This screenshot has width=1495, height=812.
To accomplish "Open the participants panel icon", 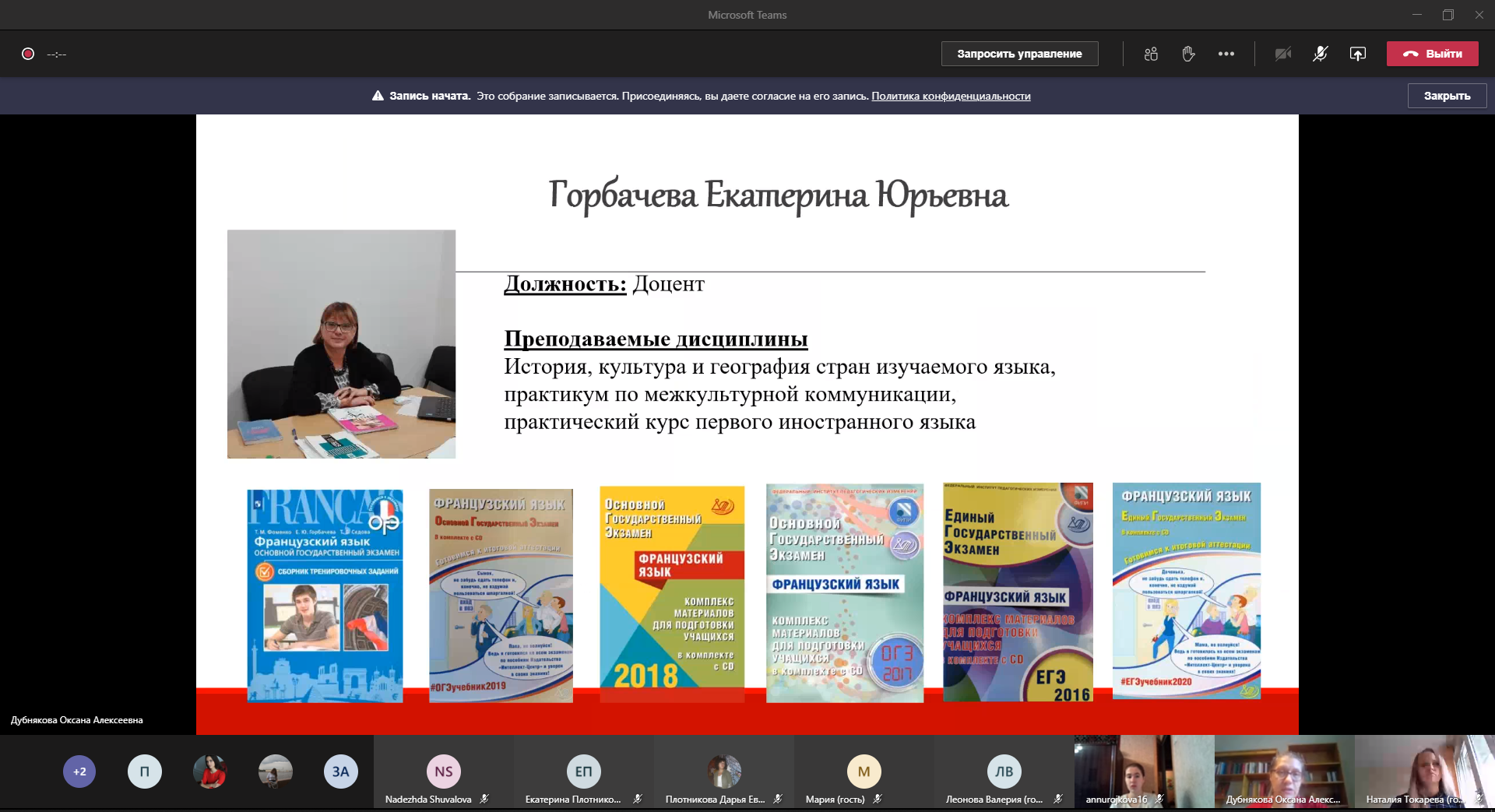I will coord(1151,54).
